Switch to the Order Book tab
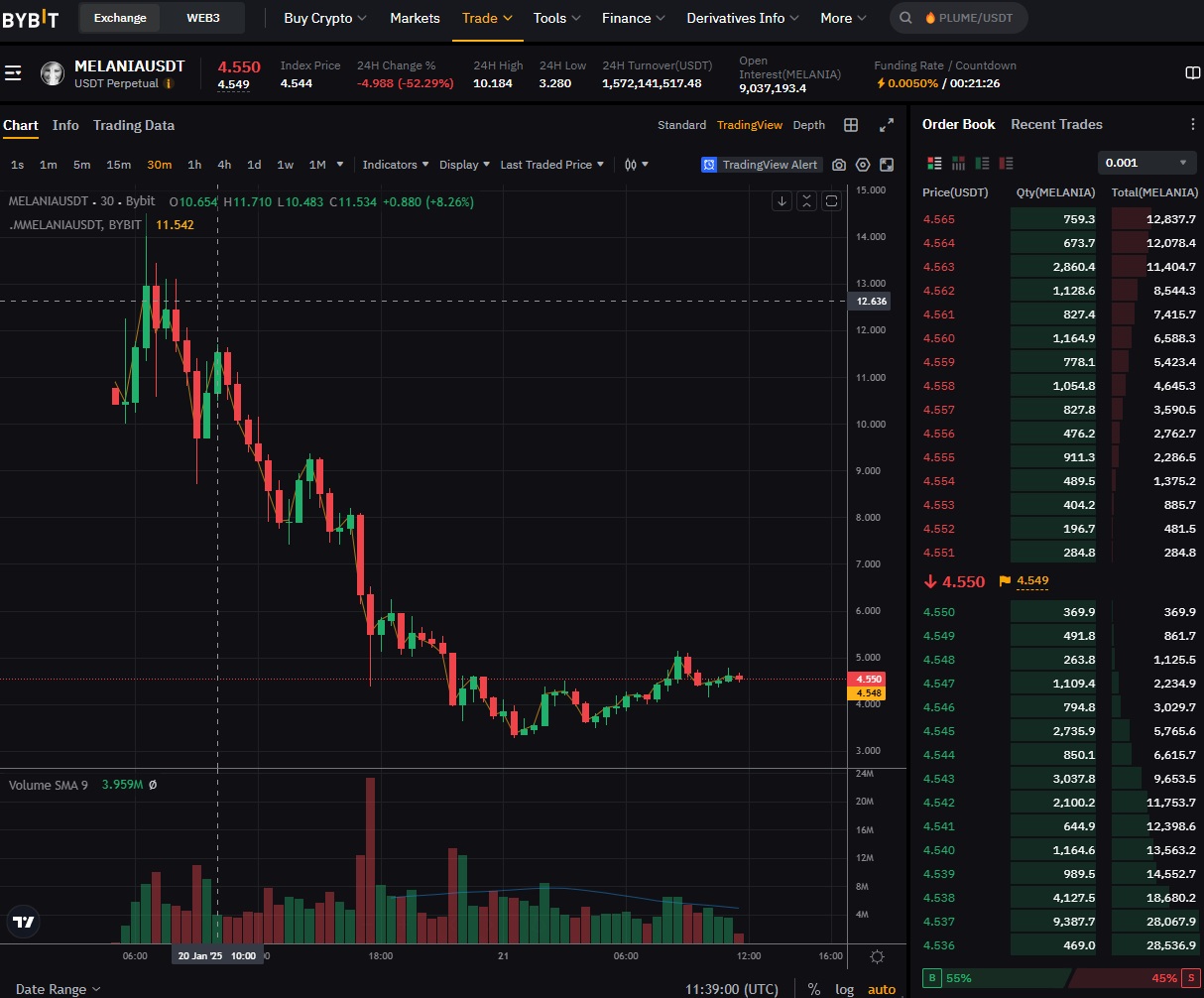The width and height of the screenshot is (1204, 998). point(959,124)
